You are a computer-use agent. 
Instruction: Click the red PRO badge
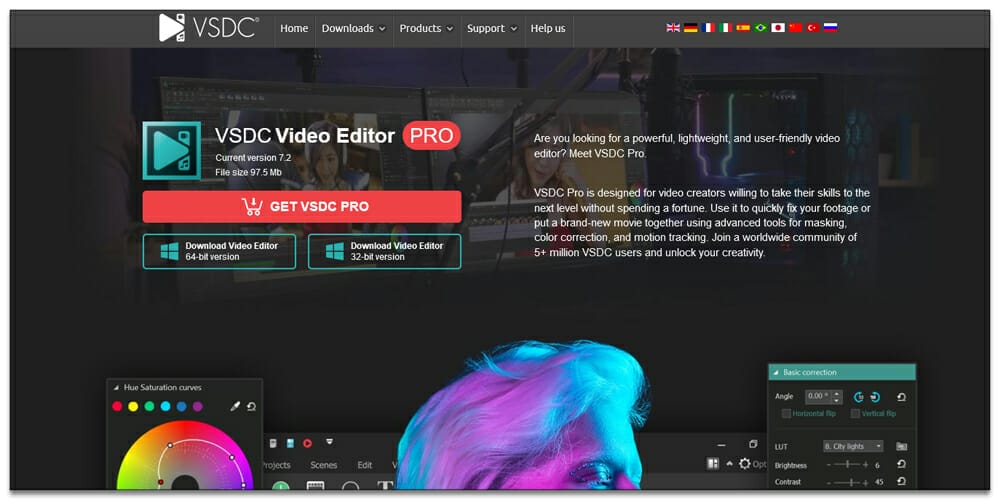tap(432, 135)
